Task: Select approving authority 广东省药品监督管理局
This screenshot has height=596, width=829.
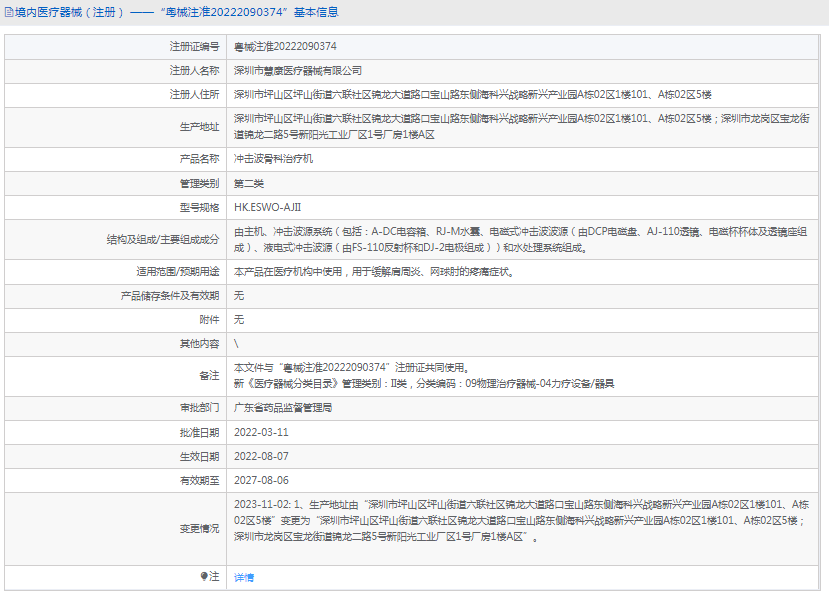Action: pyautogui.click(x=283, y=408)
